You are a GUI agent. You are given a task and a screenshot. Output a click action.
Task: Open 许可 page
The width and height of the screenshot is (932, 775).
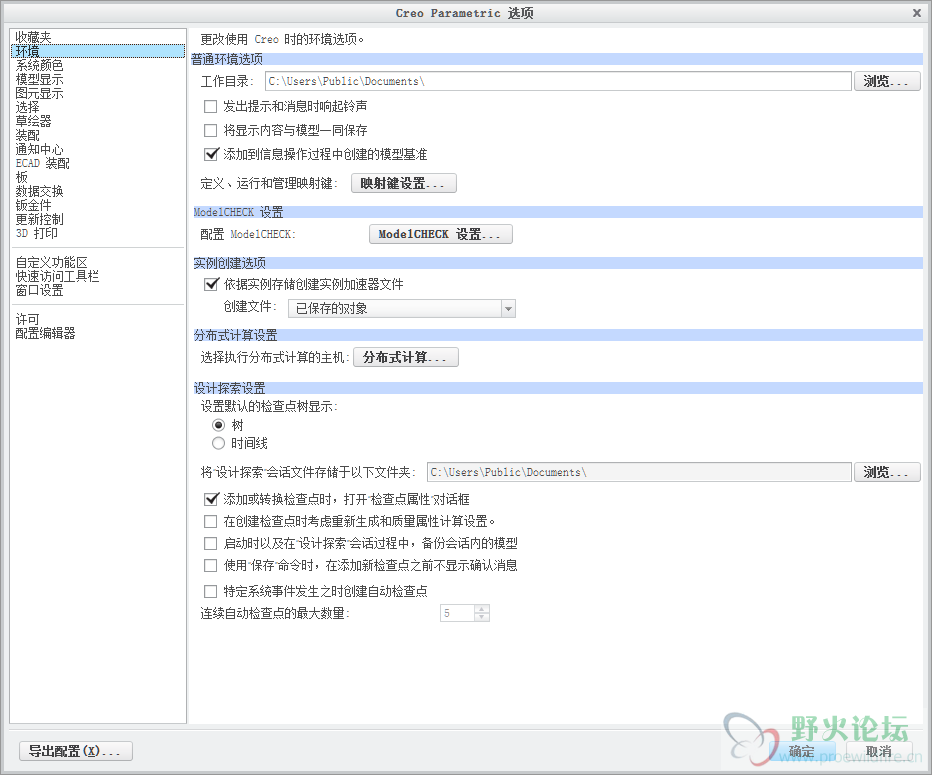coord(27,319)
